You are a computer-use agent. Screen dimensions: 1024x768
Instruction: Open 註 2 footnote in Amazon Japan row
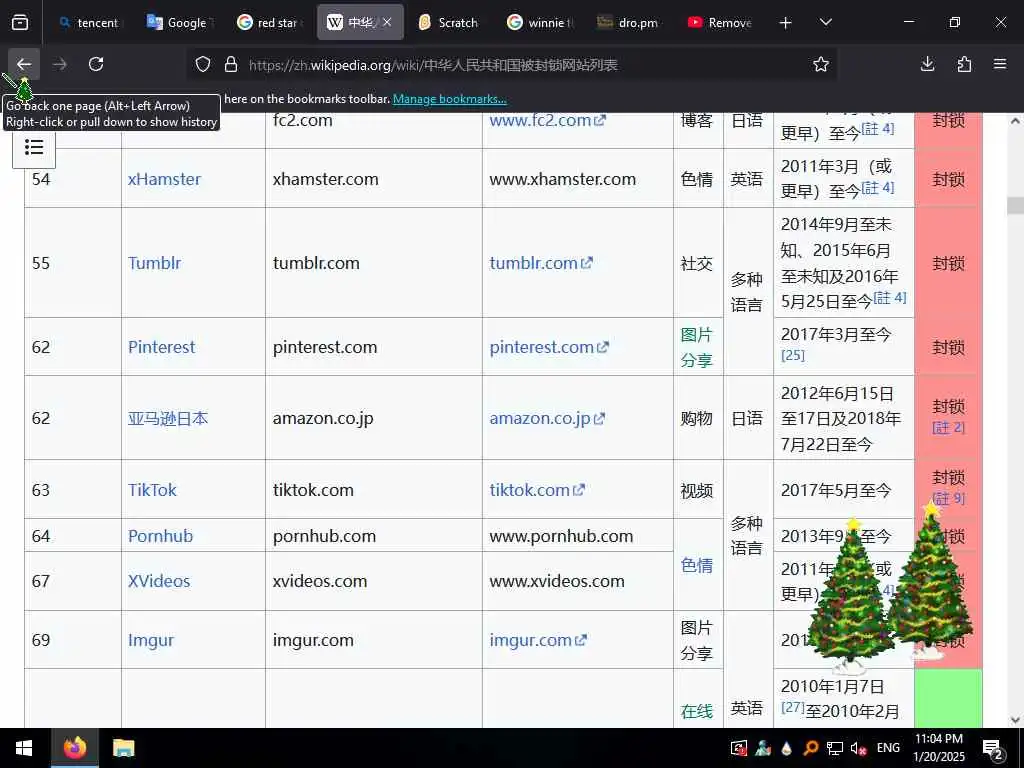click(948, 428)
